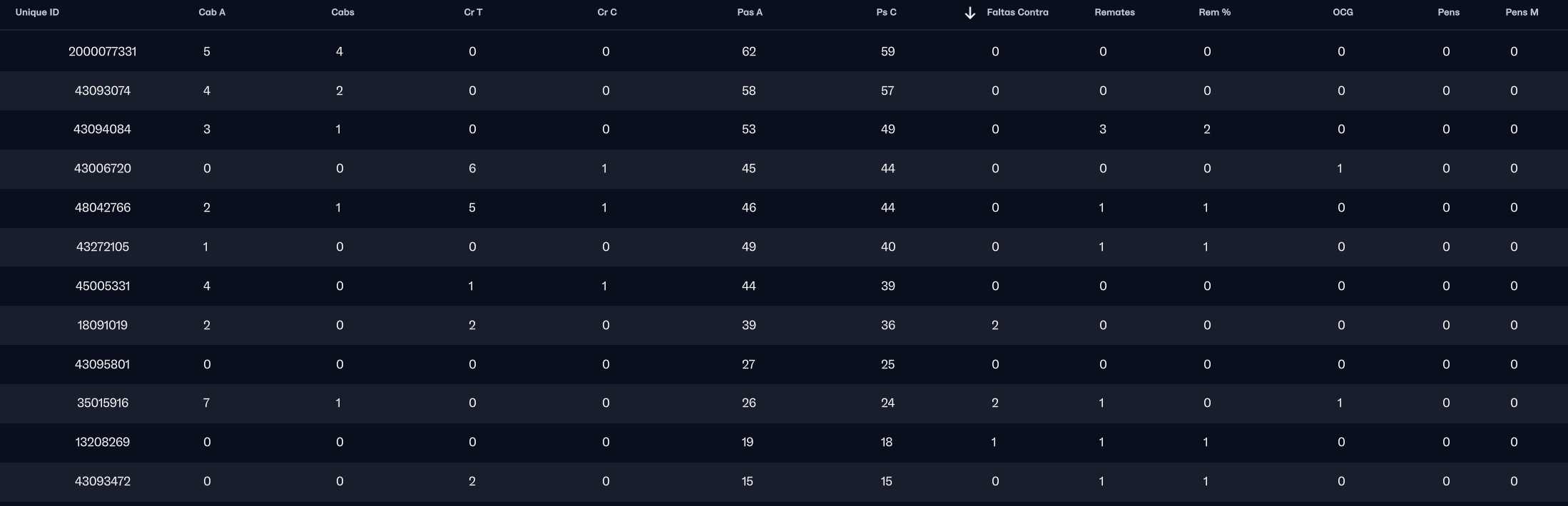1568x506 pixels.
Task: Click Pas A value 46
Action: [748, 208]
